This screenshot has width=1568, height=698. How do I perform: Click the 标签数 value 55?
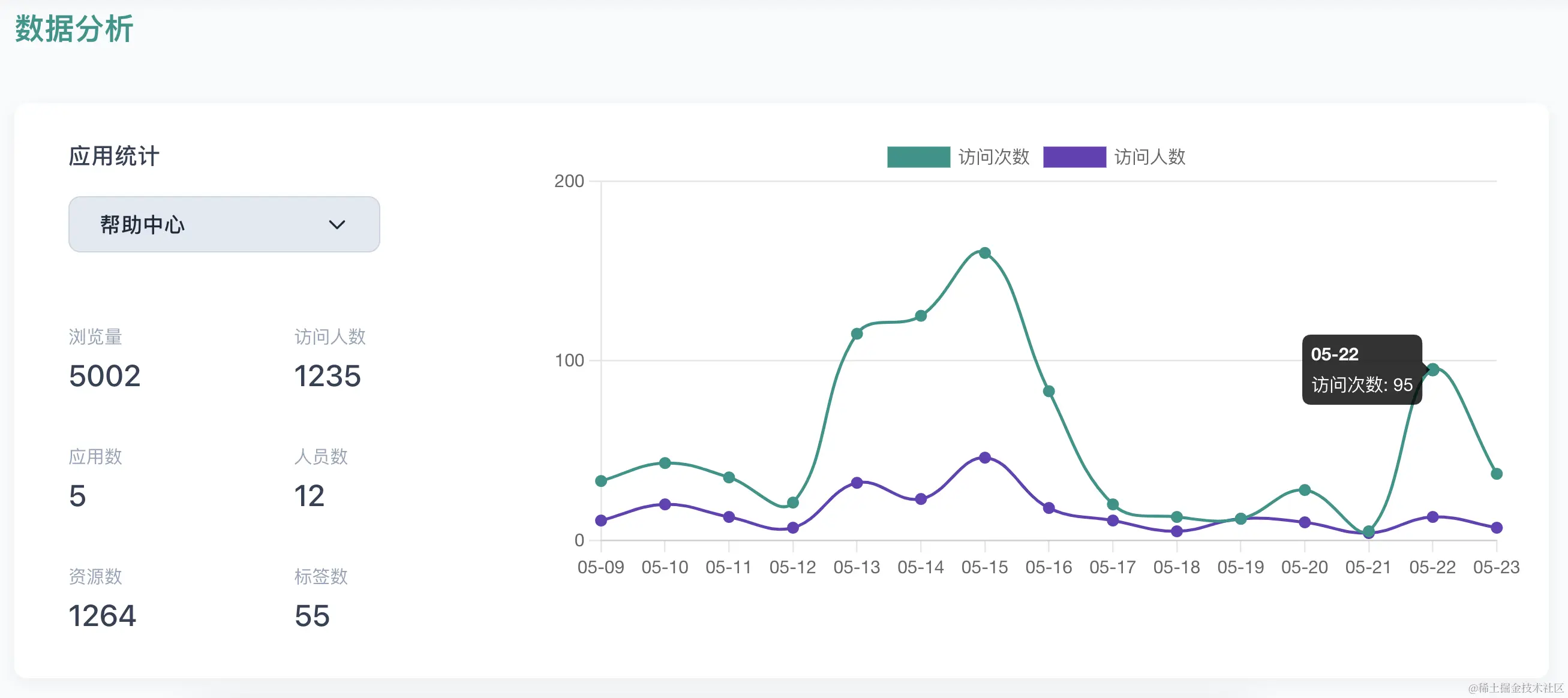pos(312,615)
